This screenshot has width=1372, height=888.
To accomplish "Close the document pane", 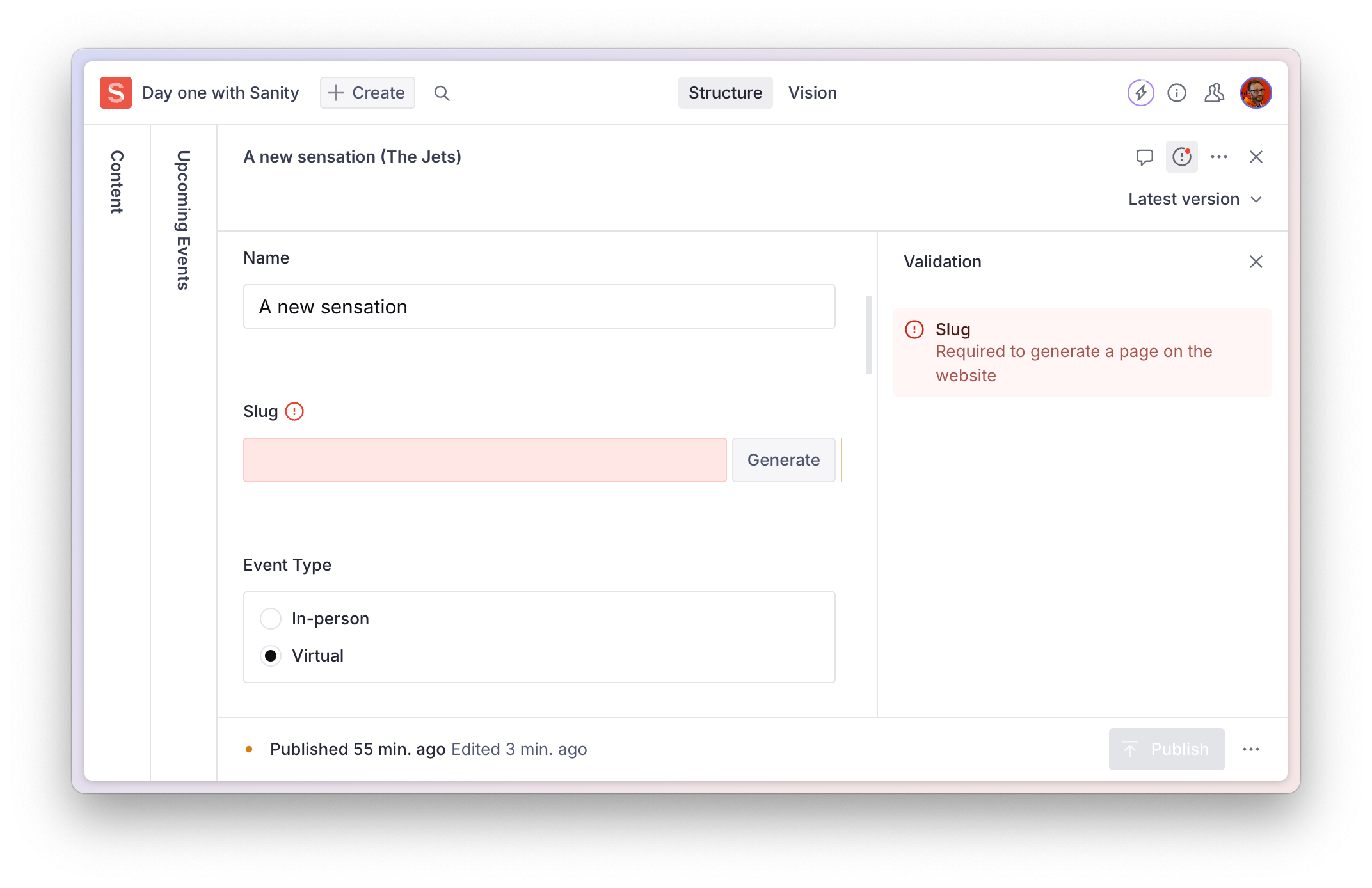I will point(1256,157).
